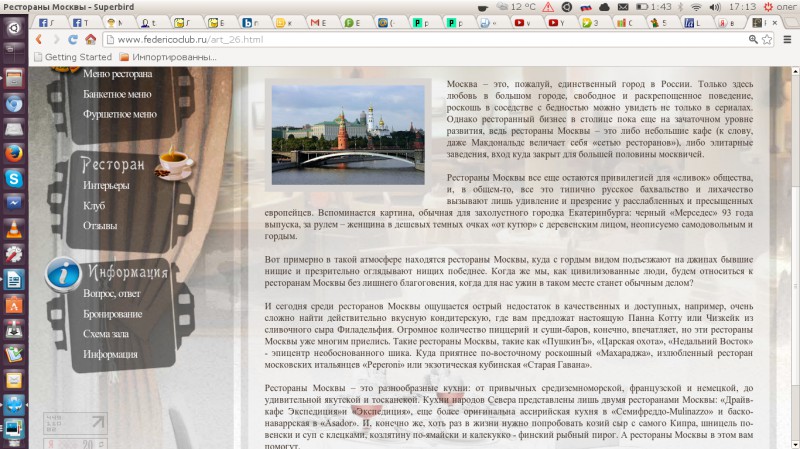Open the Интерьеры page
The width and height of the screenshot is (800, 449).
(106, 185)
